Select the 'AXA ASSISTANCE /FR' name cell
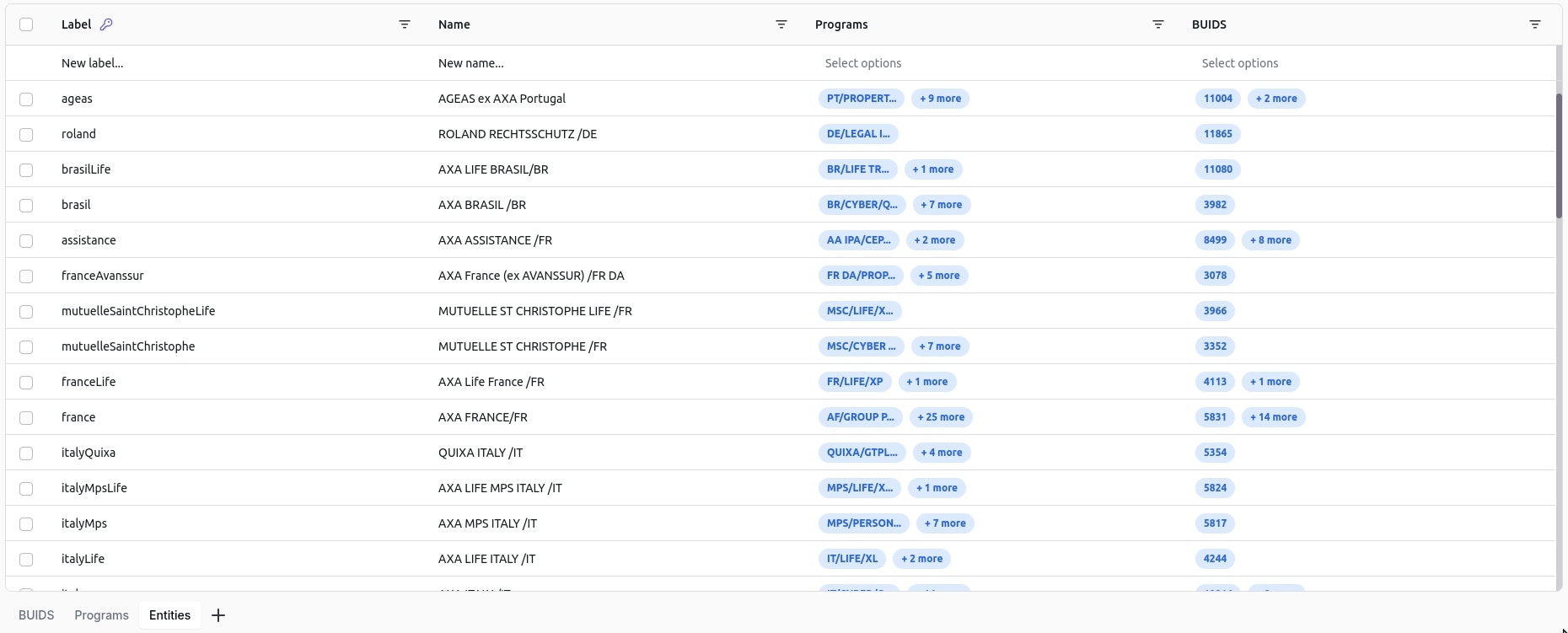 [x=495, y=240]
